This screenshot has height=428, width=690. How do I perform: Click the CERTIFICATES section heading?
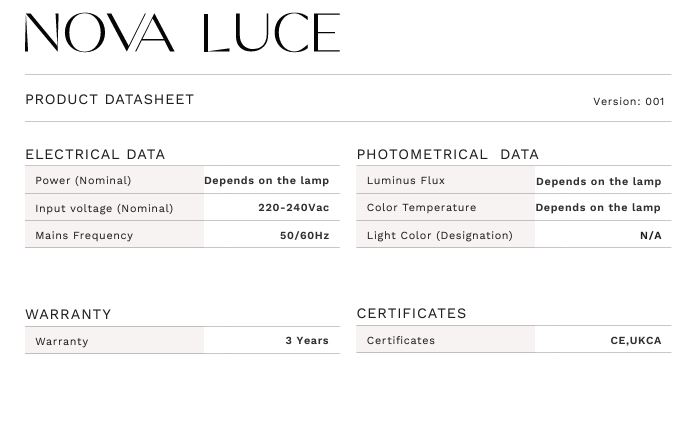[x=411, y=313]
